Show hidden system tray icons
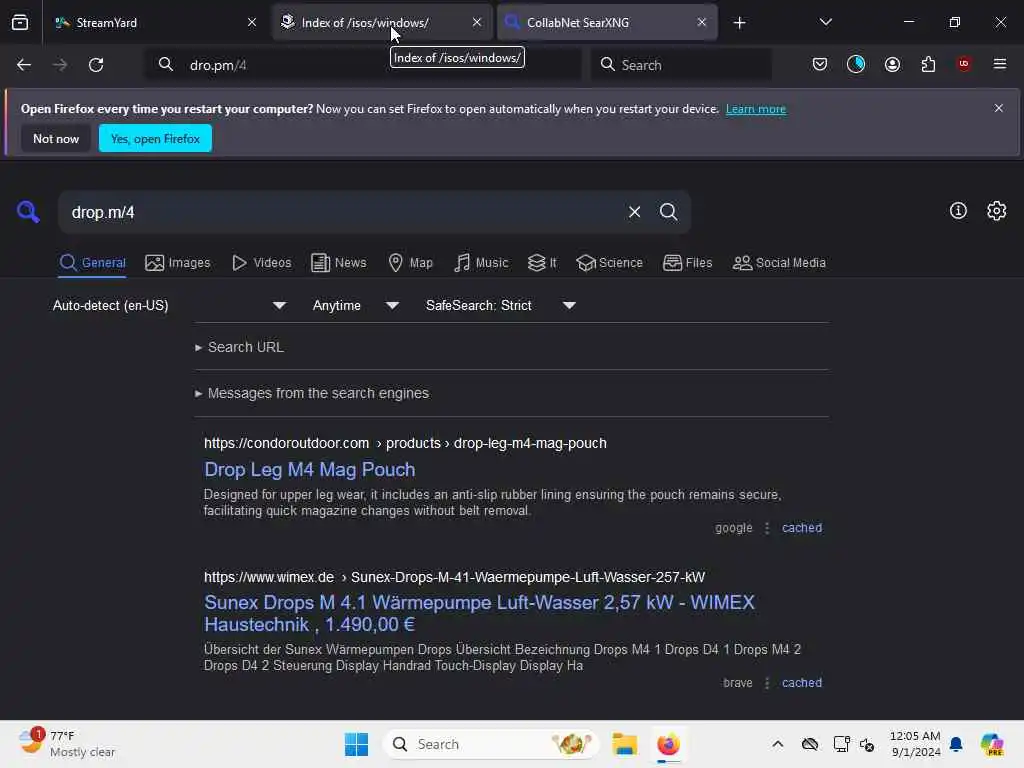Image resolution: width=1024 pixels, height=768 pixels. [777, 744]
